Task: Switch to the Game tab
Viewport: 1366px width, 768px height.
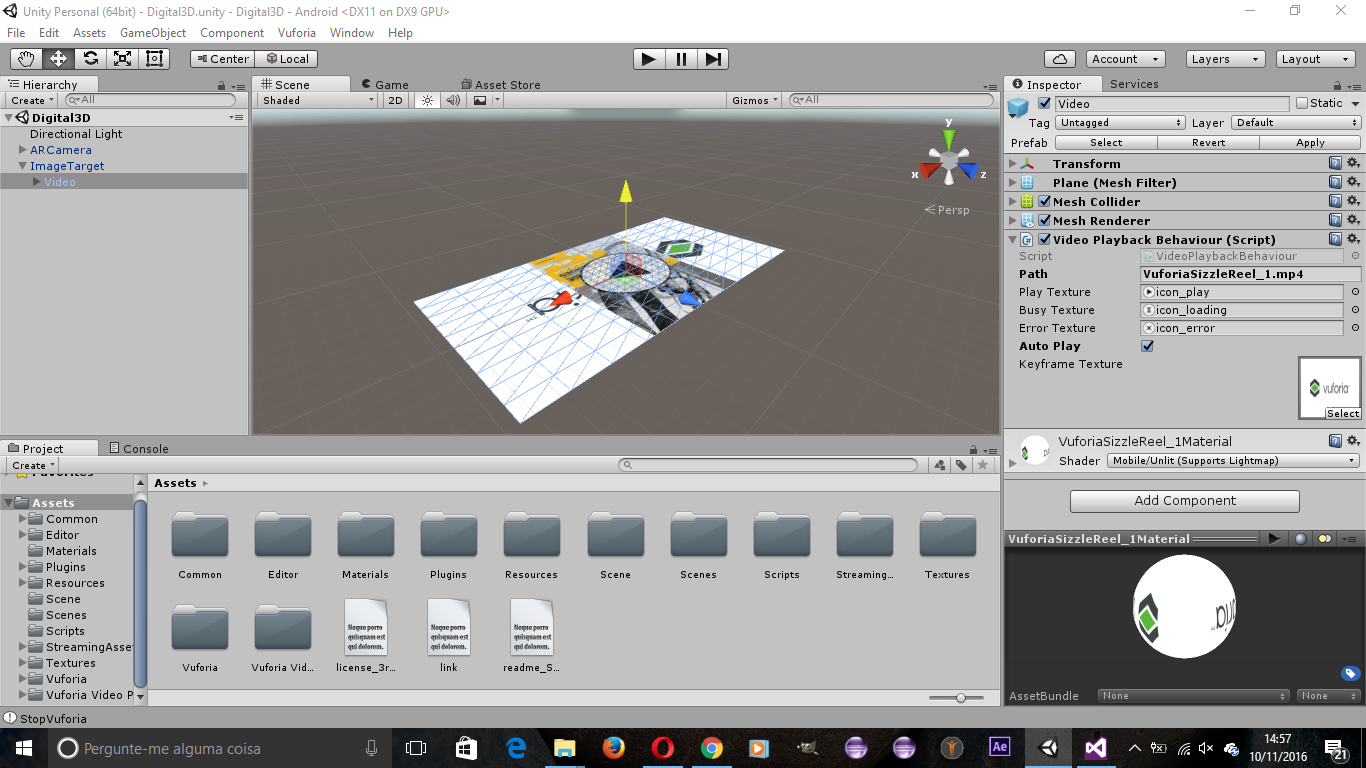Action: [x=384, y=85]
